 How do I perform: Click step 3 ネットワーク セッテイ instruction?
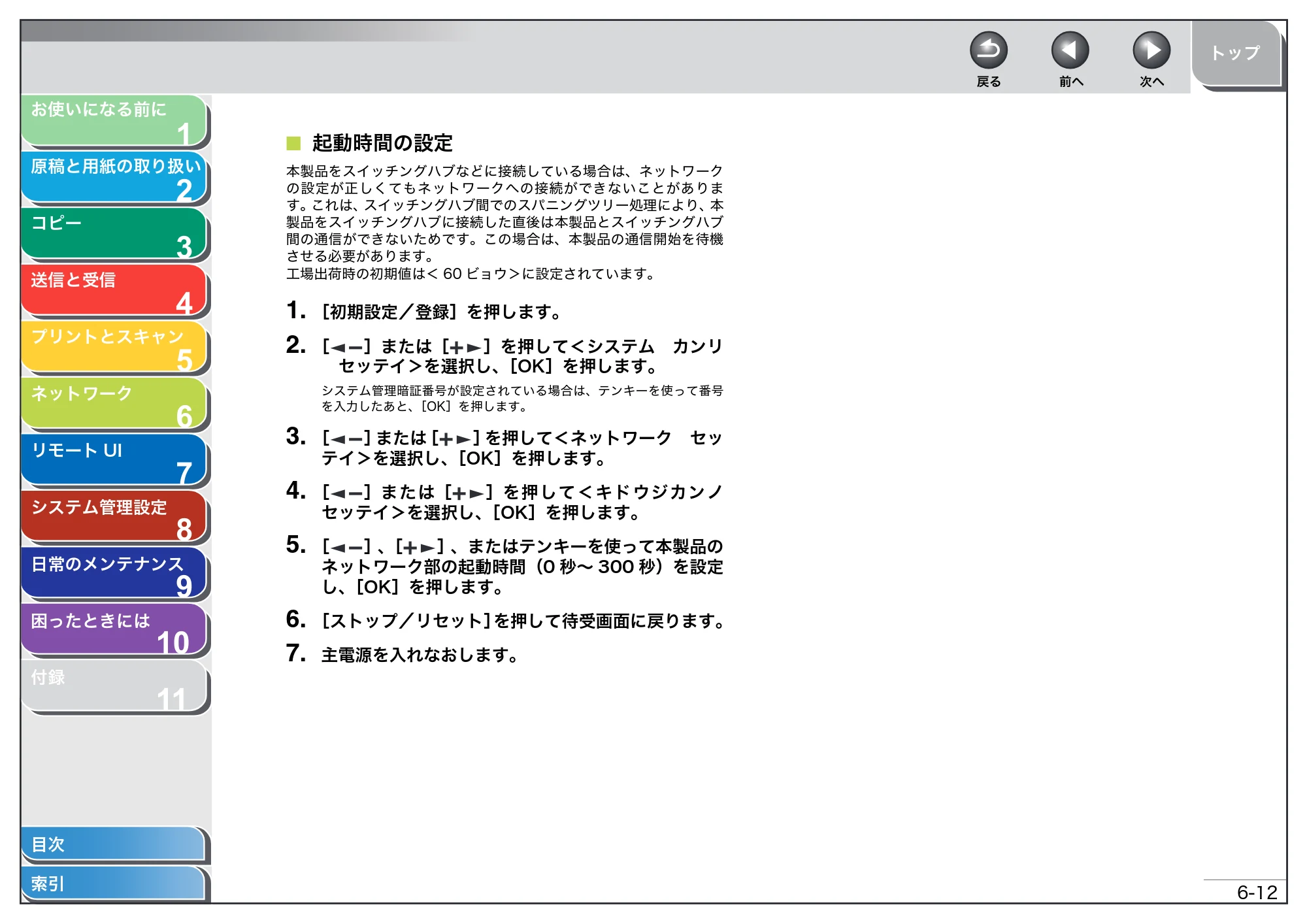point(522,448)
